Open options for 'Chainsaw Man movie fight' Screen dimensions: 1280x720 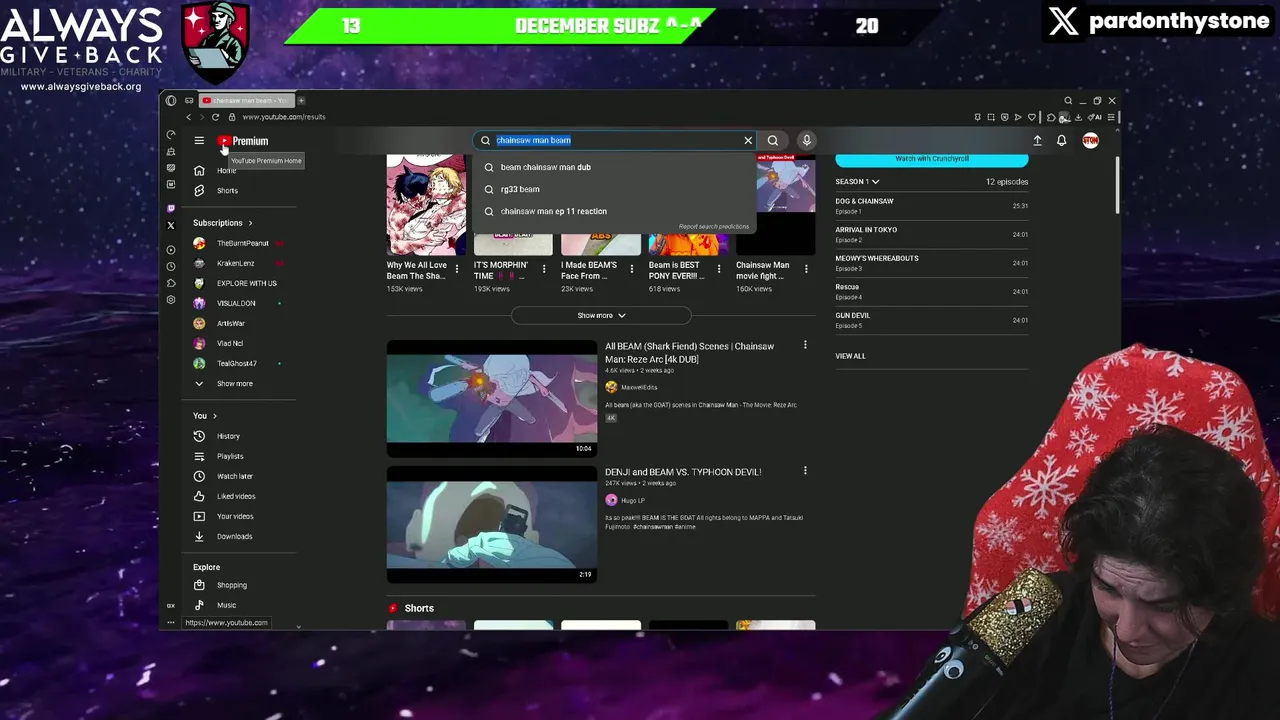pyautogui.click(x=806, y=268)
